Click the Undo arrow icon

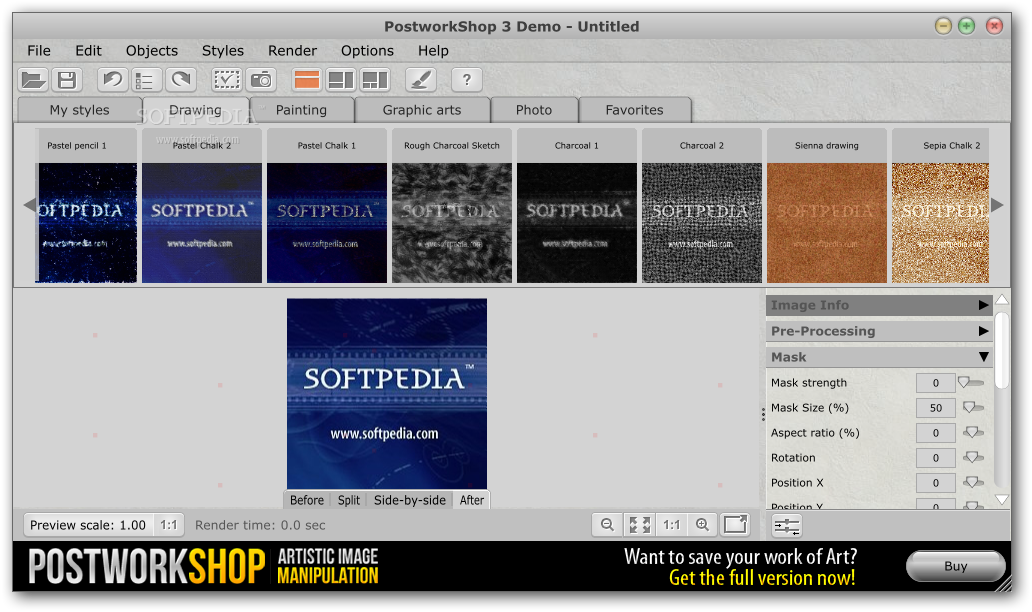[x=113, y=80]
